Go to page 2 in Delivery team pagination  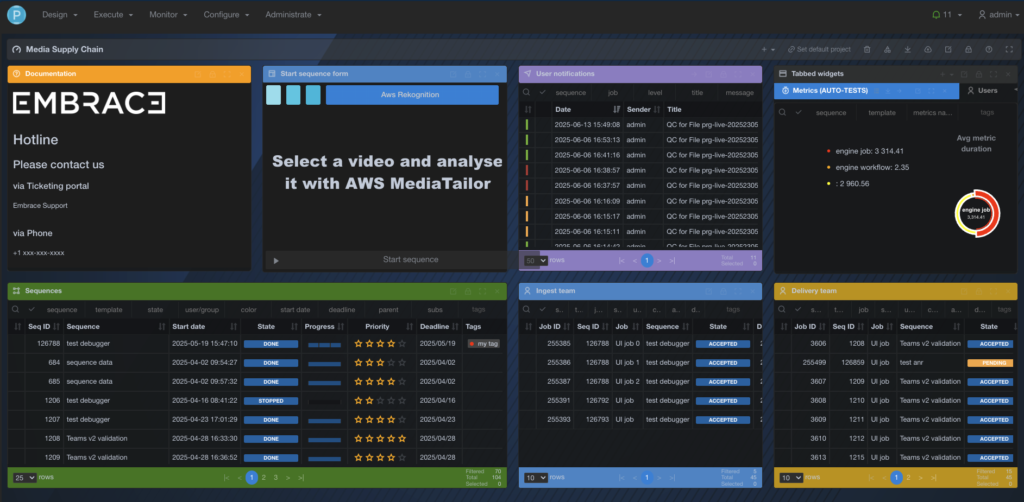(908, 478)
